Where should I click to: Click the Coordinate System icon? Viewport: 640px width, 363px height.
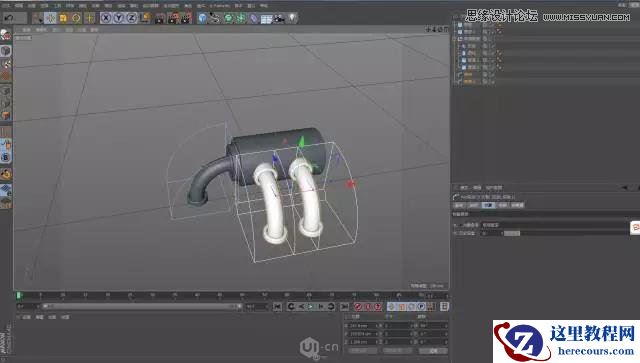[145, 18]
